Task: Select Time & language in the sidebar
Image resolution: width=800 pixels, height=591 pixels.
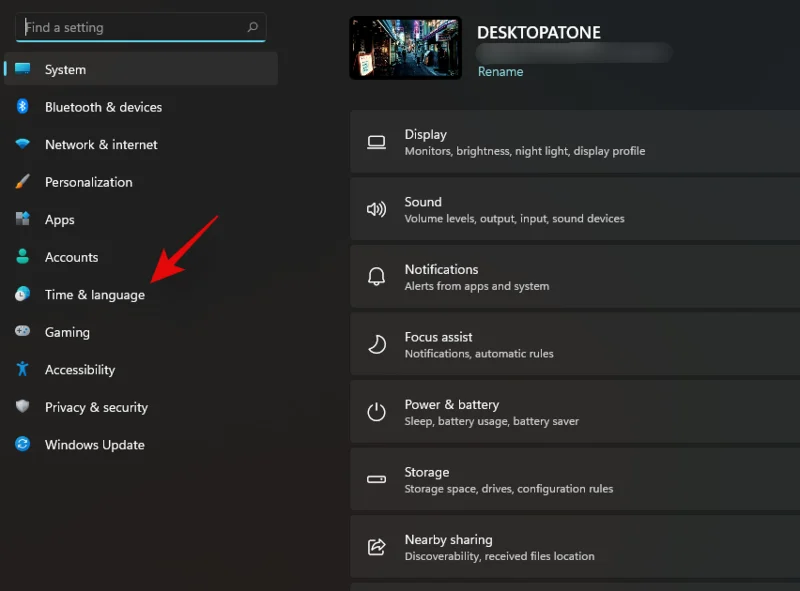Action: [x=97, y=294]
